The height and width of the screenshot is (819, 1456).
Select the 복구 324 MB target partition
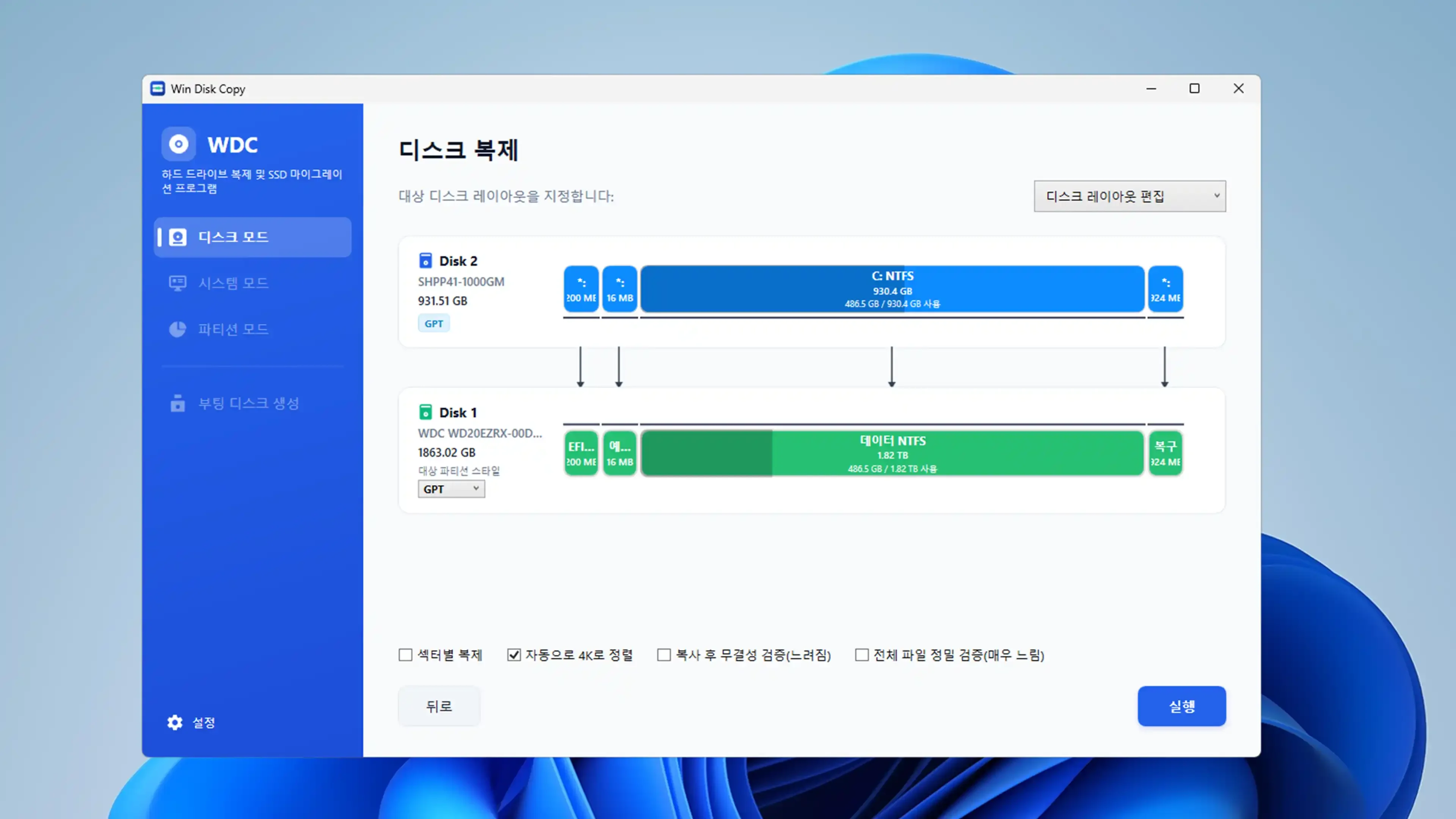coord(1166,453)
